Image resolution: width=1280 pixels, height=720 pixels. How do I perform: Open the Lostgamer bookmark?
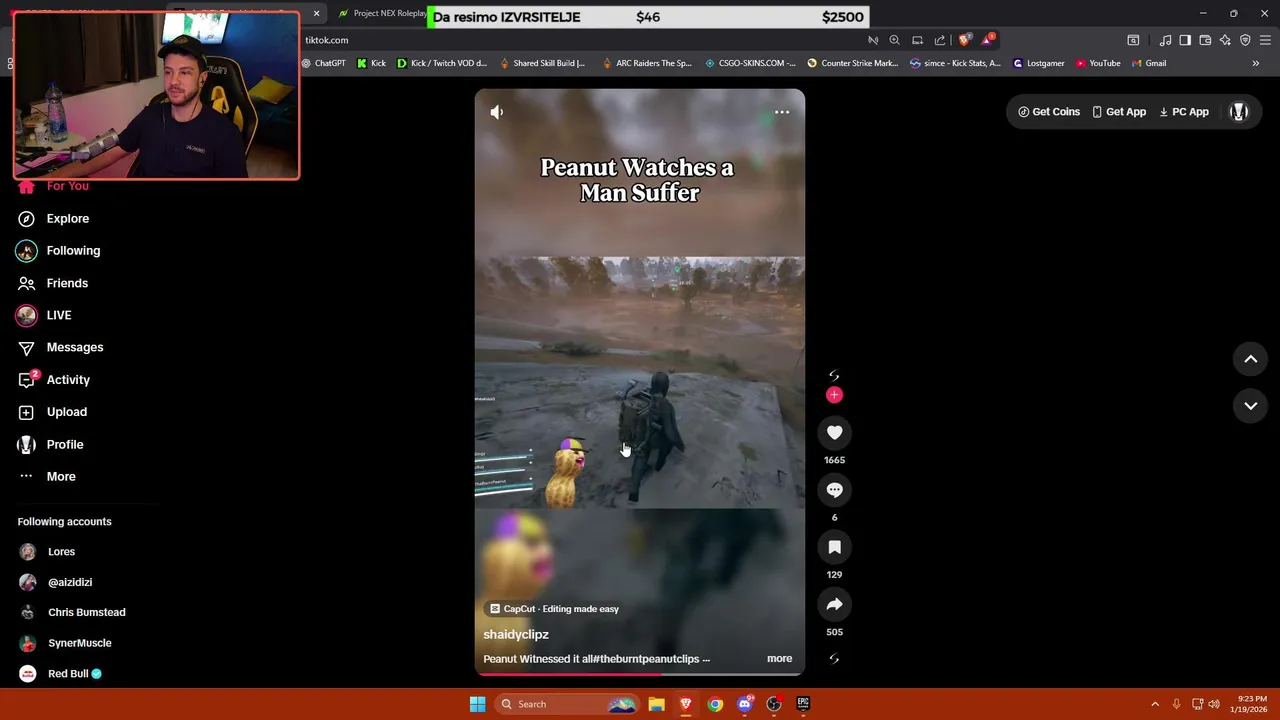pos(1038,63)
